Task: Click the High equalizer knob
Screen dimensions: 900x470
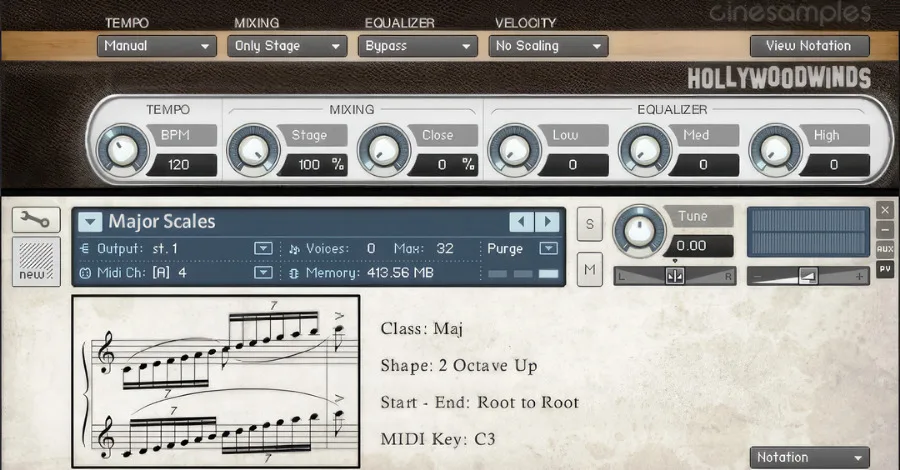Action: (x=775, y=150)
